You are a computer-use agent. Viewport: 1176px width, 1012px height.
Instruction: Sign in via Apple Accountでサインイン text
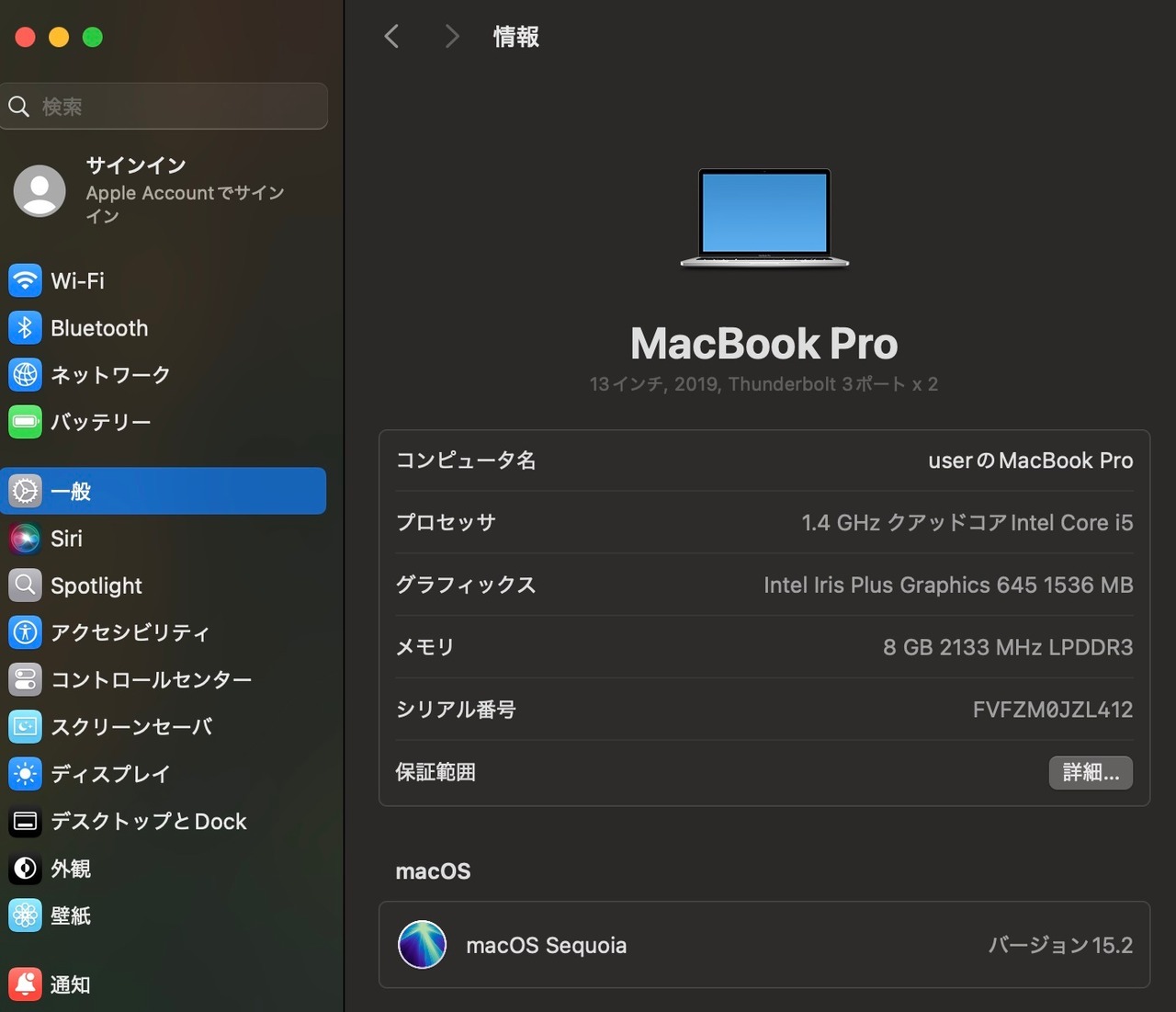click(186, 204)
